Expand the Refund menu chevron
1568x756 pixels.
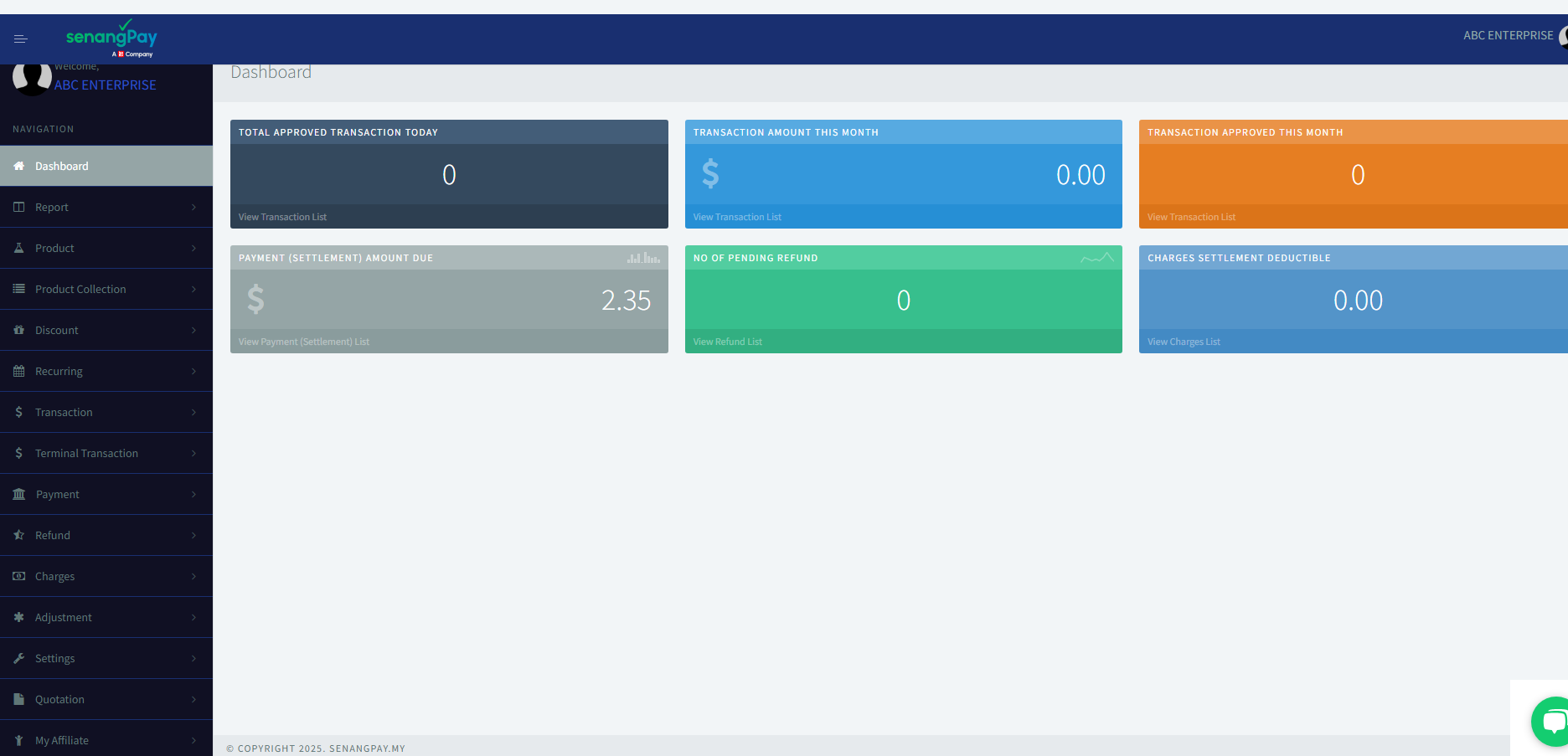193,535
